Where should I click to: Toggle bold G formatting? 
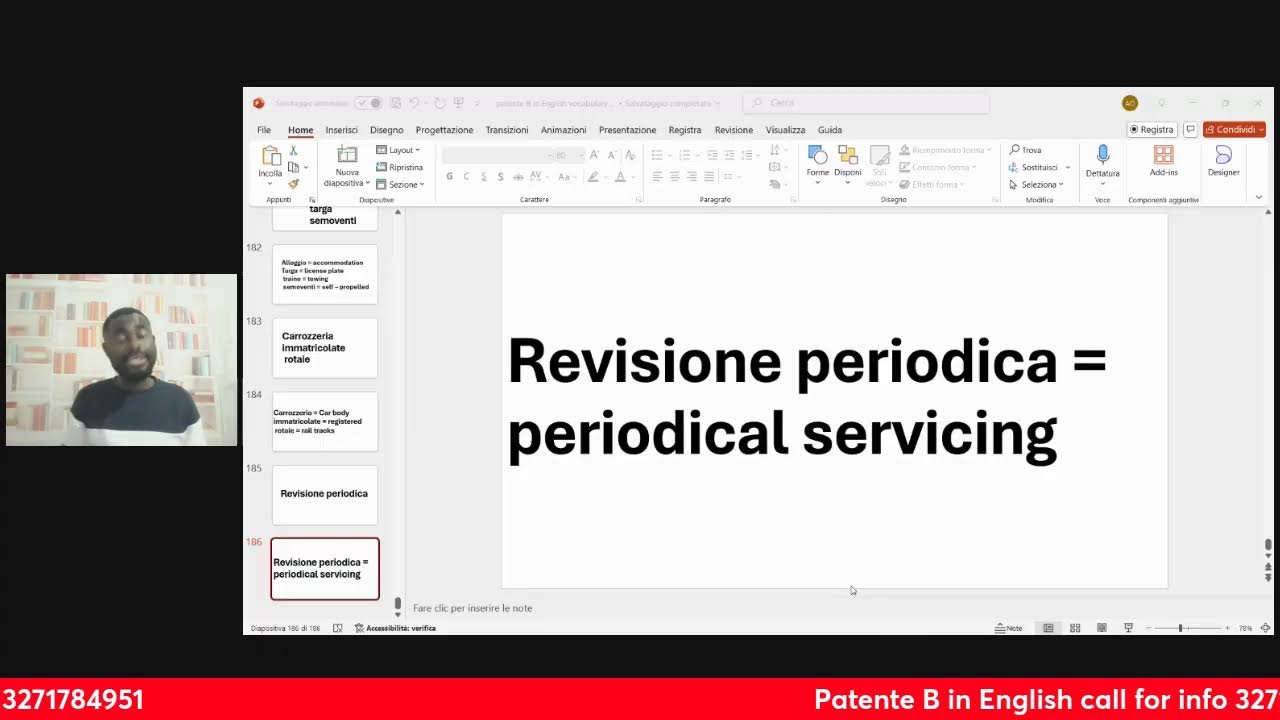pyautogui.click(x=450, y=176)
